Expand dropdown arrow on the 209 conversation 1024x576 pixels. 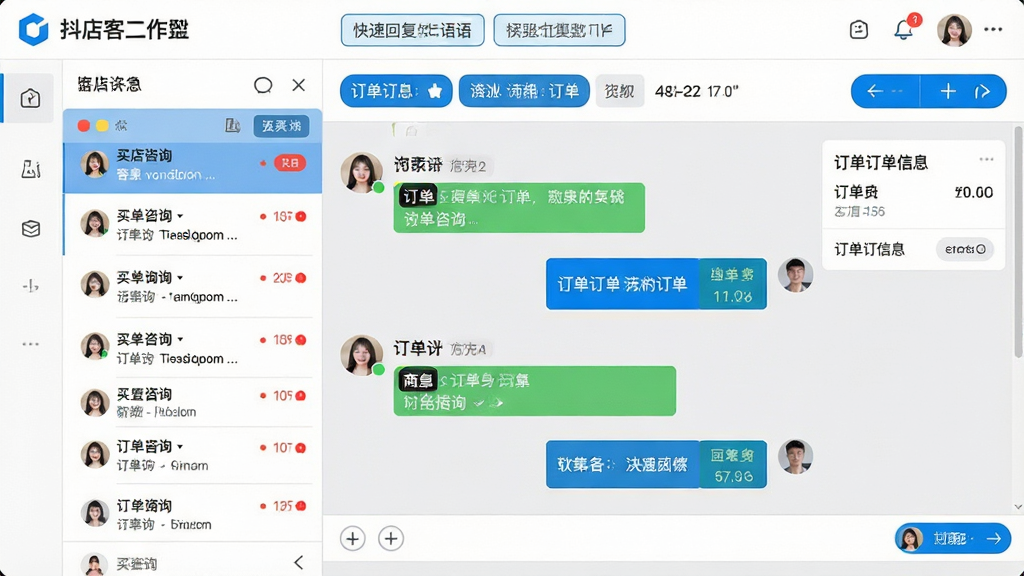pos(180,277)
